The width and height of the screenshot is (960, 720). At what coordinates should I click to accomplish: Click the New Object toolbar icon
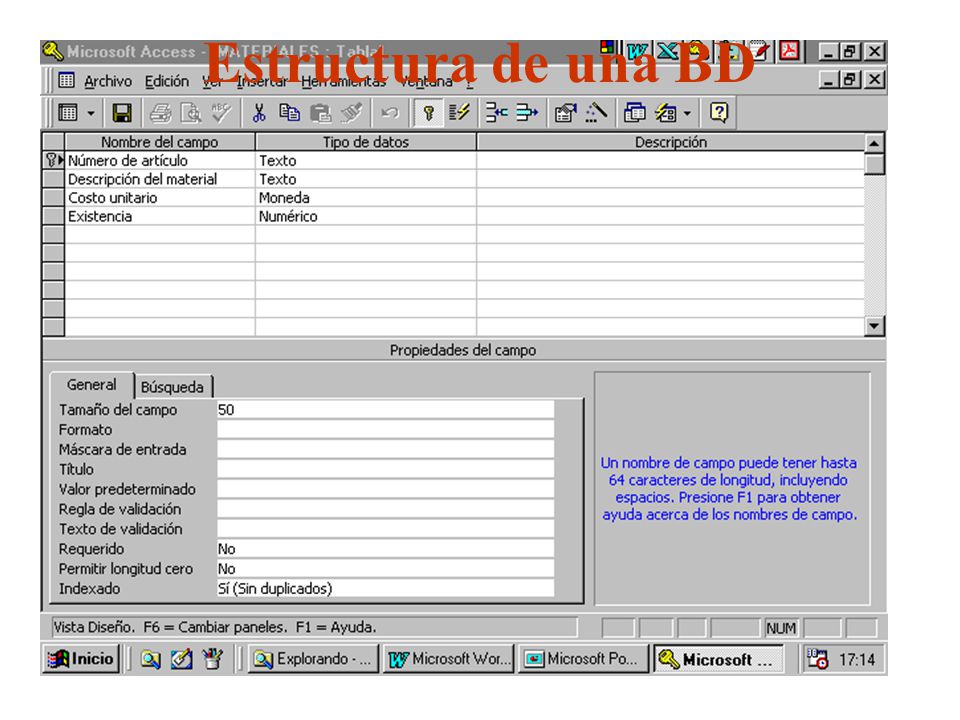[666, 113]
